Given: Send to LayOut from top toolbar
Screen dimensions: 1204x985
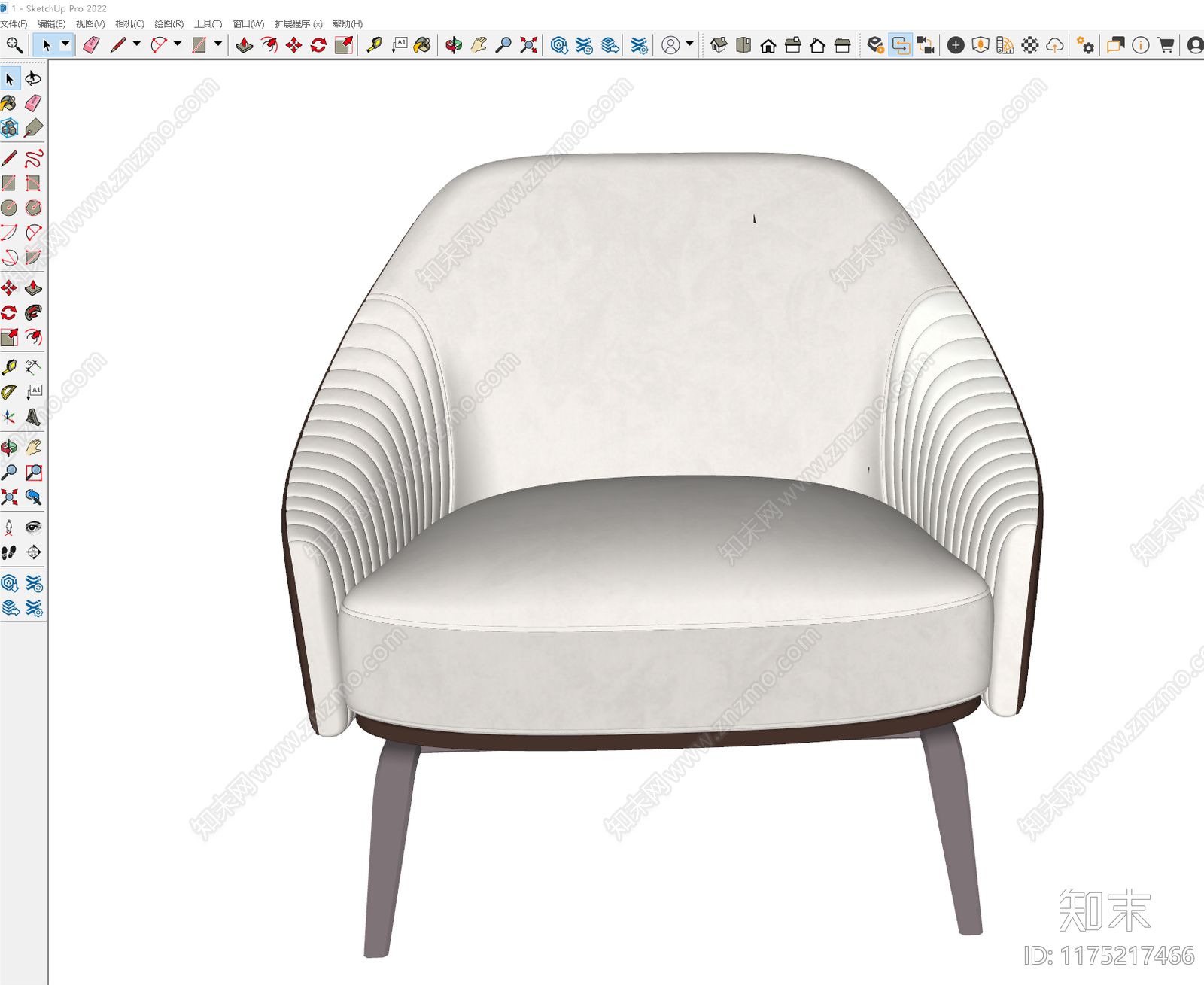Looking at the screenshot, I should (x=610, y=45).
